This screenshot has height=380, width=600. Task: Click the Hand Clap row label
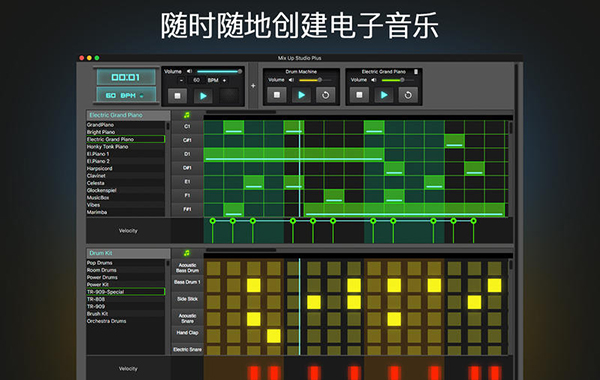187,333
